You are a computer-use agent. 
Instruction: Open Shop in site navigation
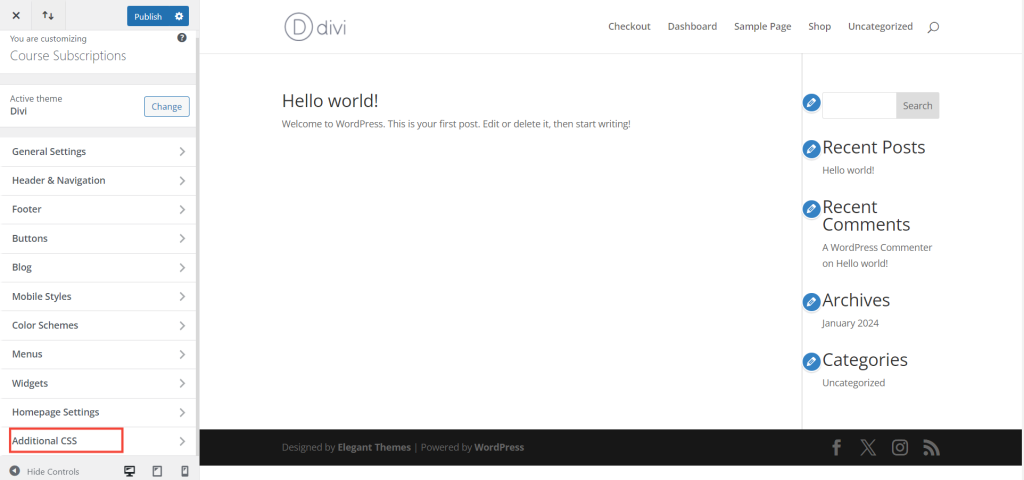pos(820,27)
